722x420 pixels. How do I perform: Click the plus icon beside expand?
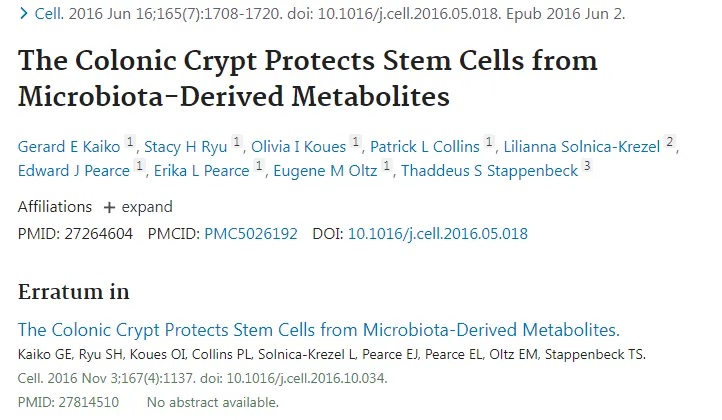point(109,208)
